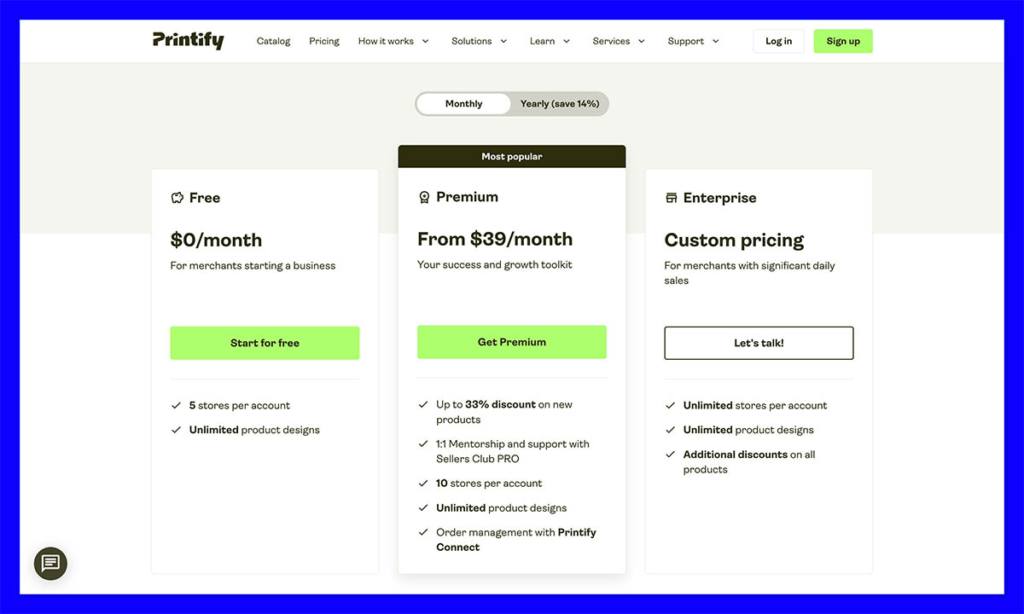This screenshot has height=614, width=1024.
Task: Click the storefront icon beside Enterprise
Action: (x=673, y=197)
